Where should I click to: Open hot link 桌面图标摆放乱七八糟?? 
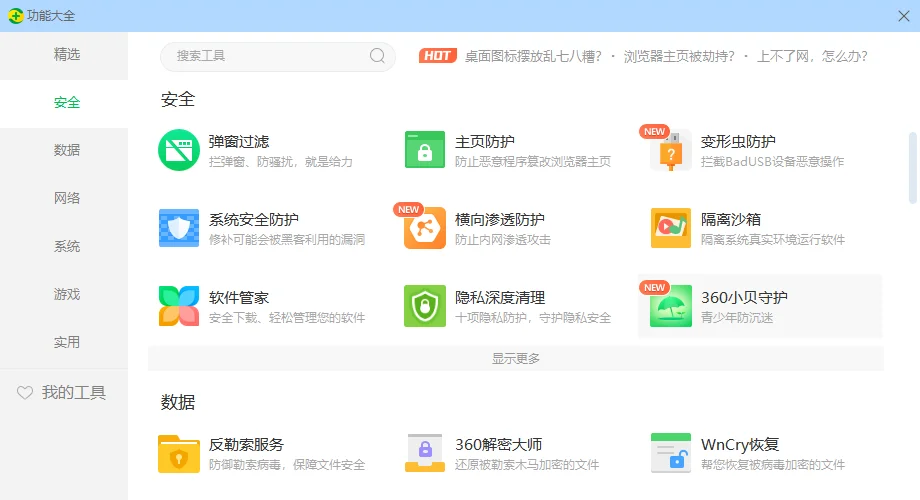(x=533, y=56)
